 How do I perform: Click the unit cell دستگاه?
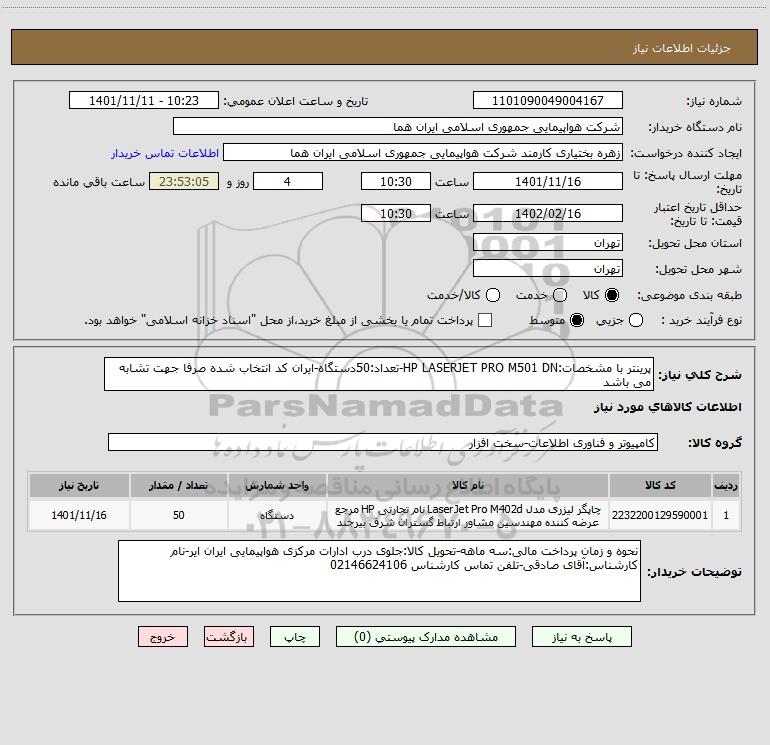coord(277,515)
